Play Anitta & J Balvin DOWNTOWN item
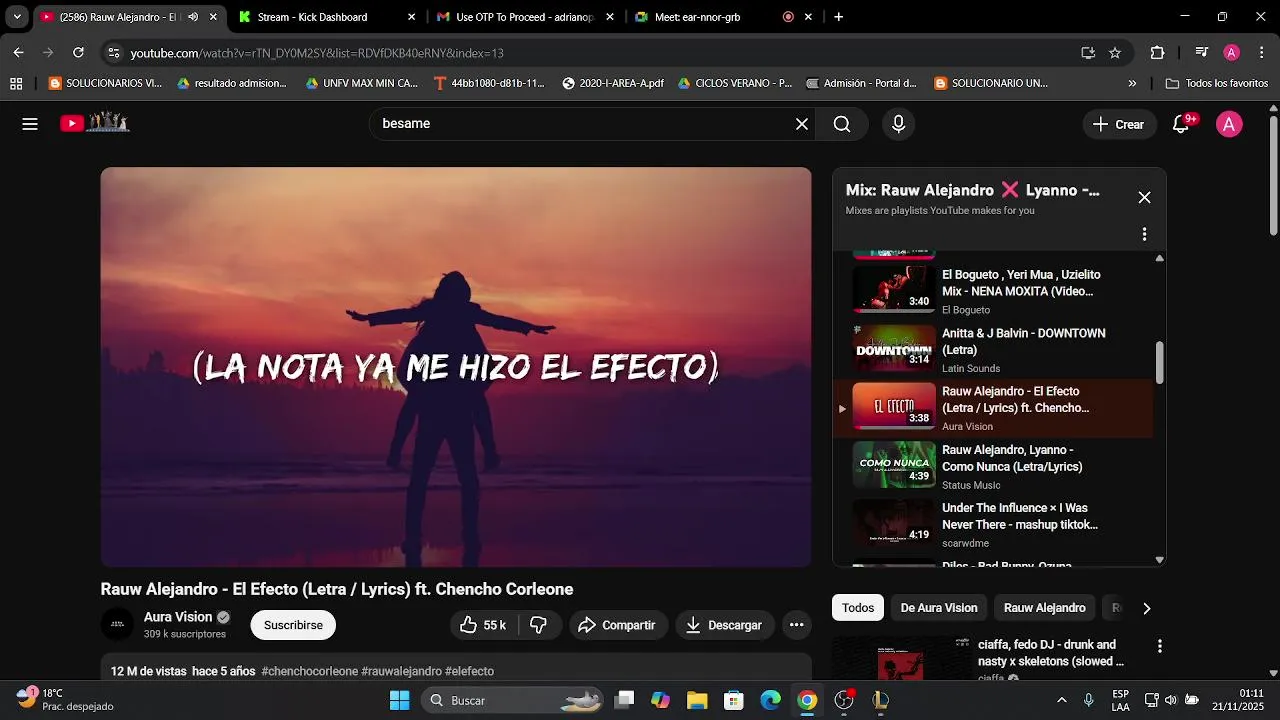Screen dimensions: 1280x720 tap(992, 349)
